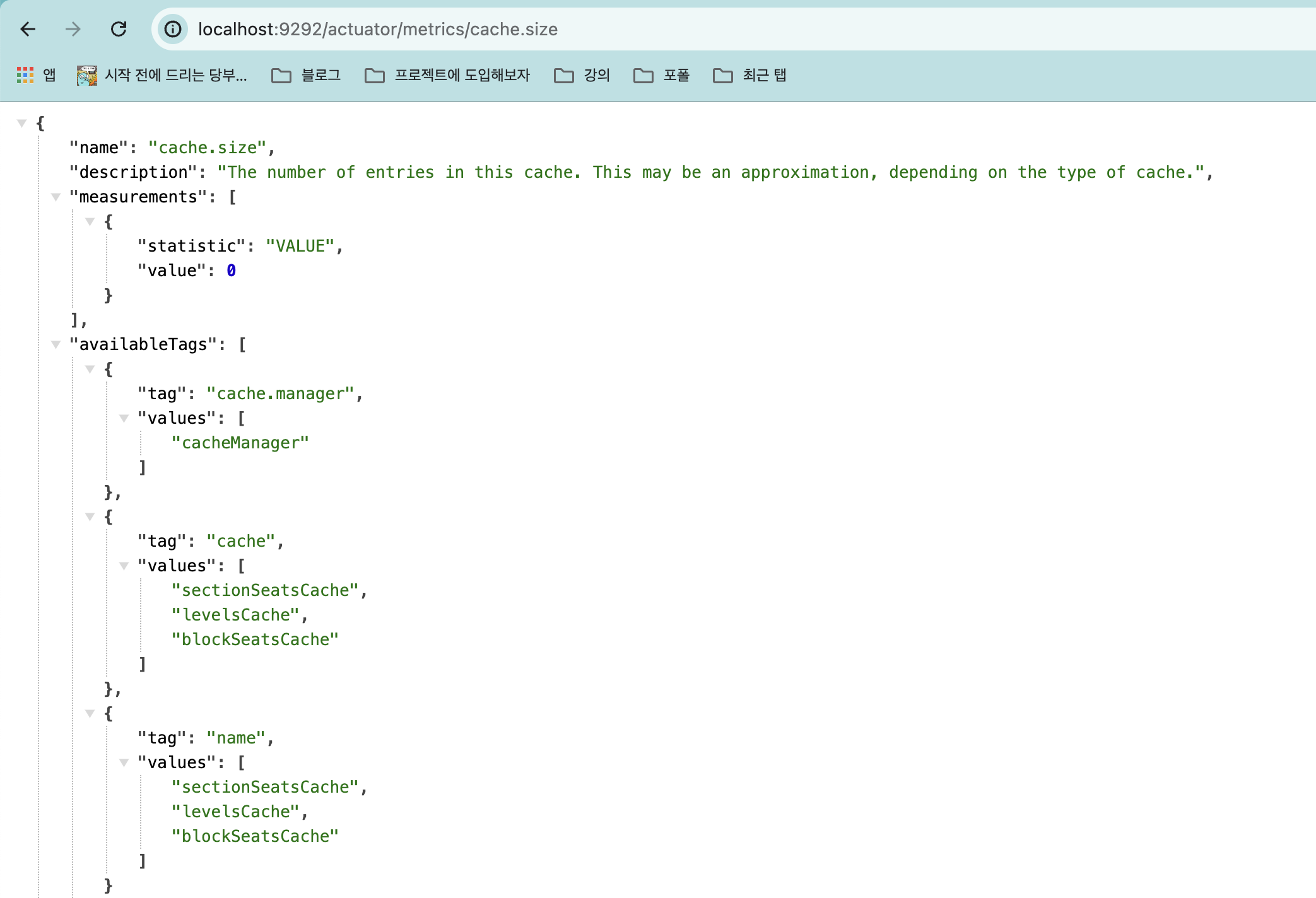This screenshot has height=898, width=1316.
Task: Collapse values array under name tag
Action: click(x=124, y=762)
